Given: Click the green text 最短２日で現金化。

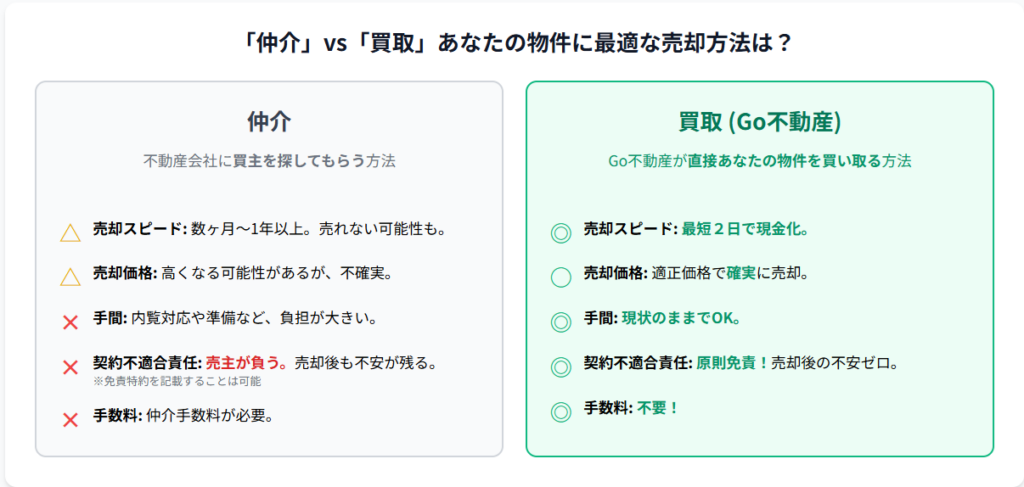Looking at the screenshot, I should [744, 229].
